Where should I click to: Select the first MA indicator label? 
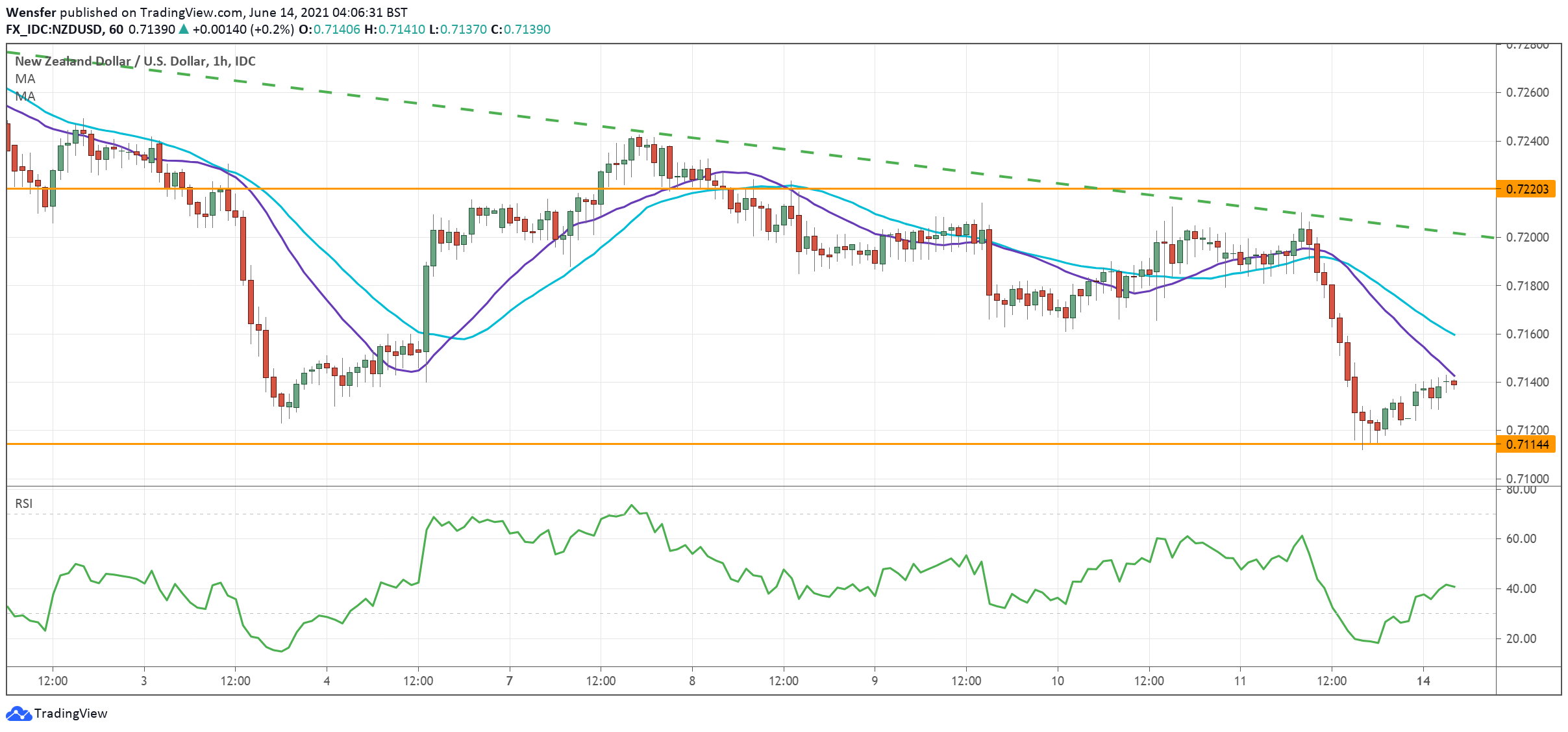[x=25, y=79]
